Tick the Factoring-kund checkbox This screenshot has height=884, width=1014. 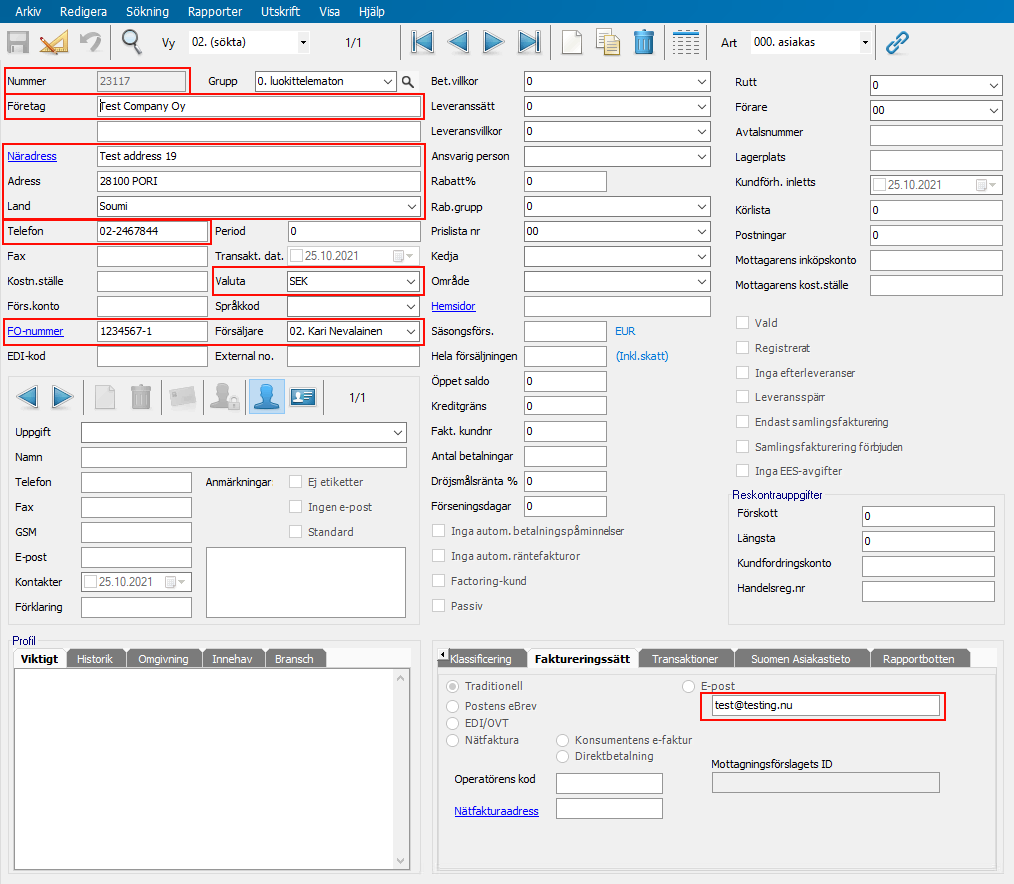click(438, 581)
